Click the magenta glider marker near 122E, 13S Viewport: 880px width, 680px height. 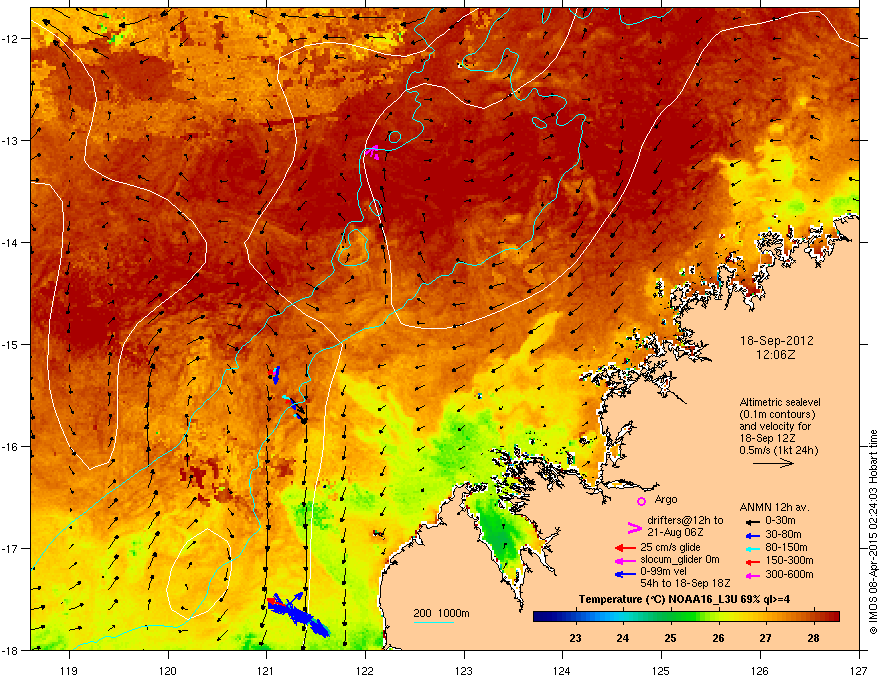[x=373, y=151]
